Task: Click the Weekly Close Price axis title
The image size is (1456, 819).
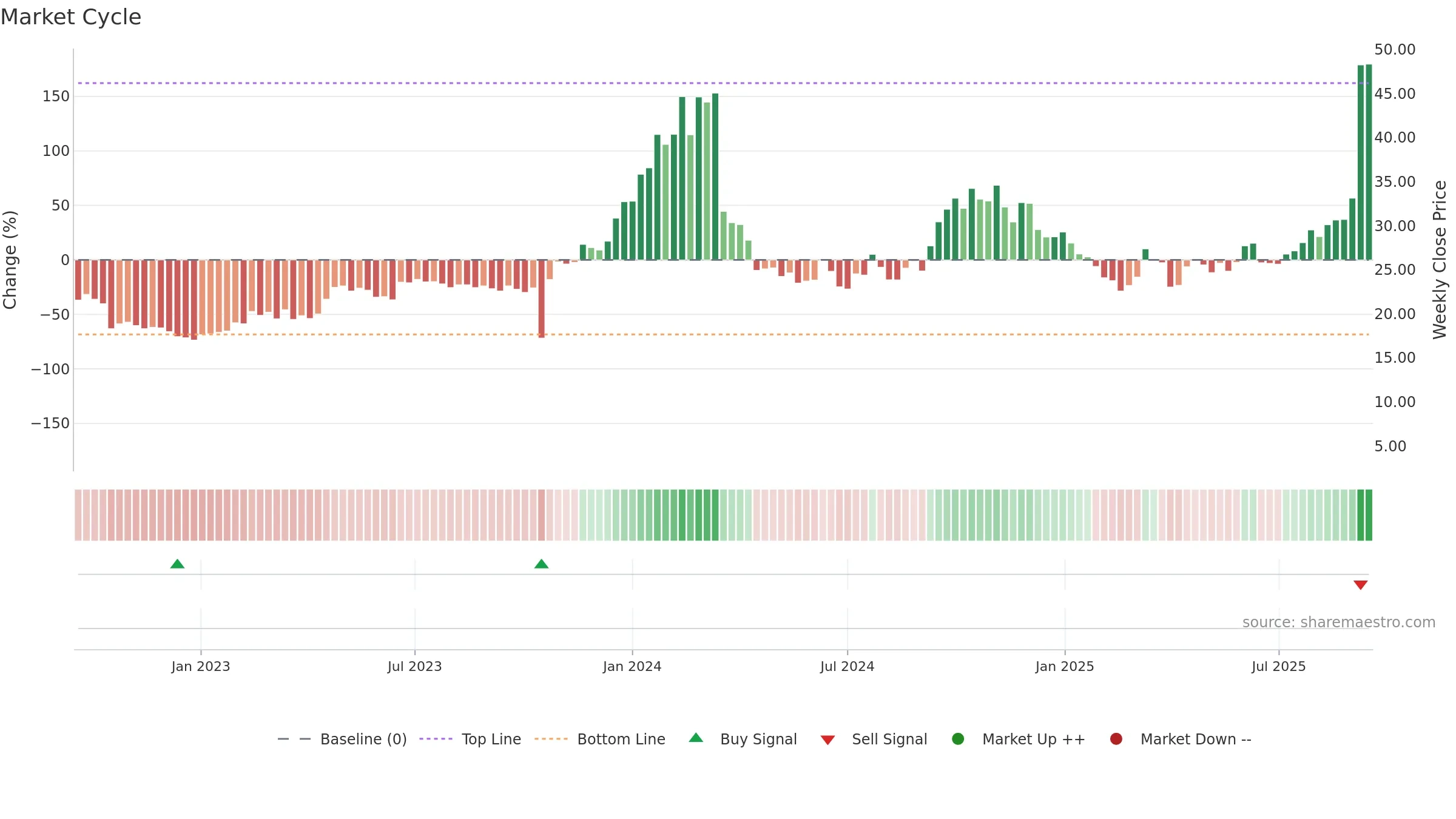Action: pyautogui.click(x=1440, y=260)
